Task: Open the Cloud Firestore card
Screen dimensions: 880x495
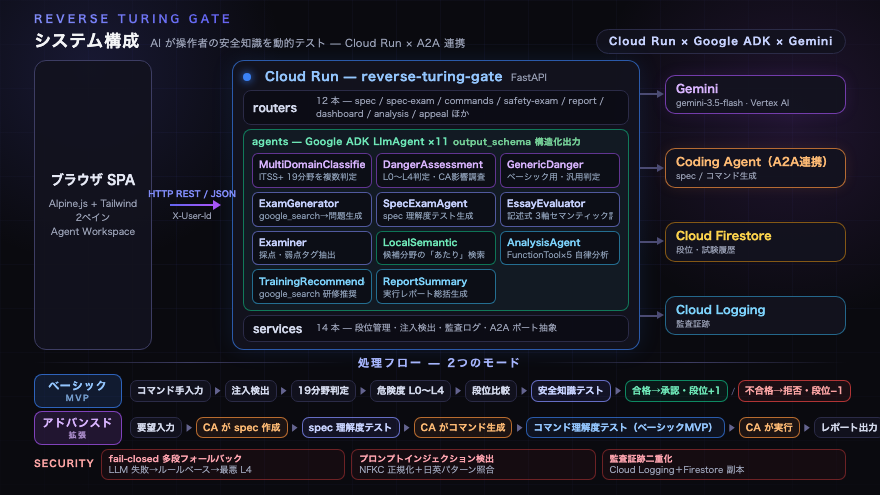Action: pos(755,242)
